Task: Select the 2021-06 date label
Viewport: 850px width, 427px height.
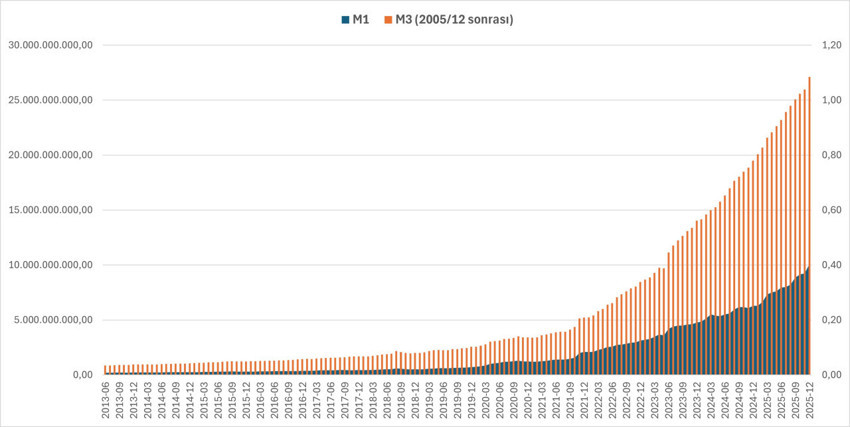Action: [557, 399]
